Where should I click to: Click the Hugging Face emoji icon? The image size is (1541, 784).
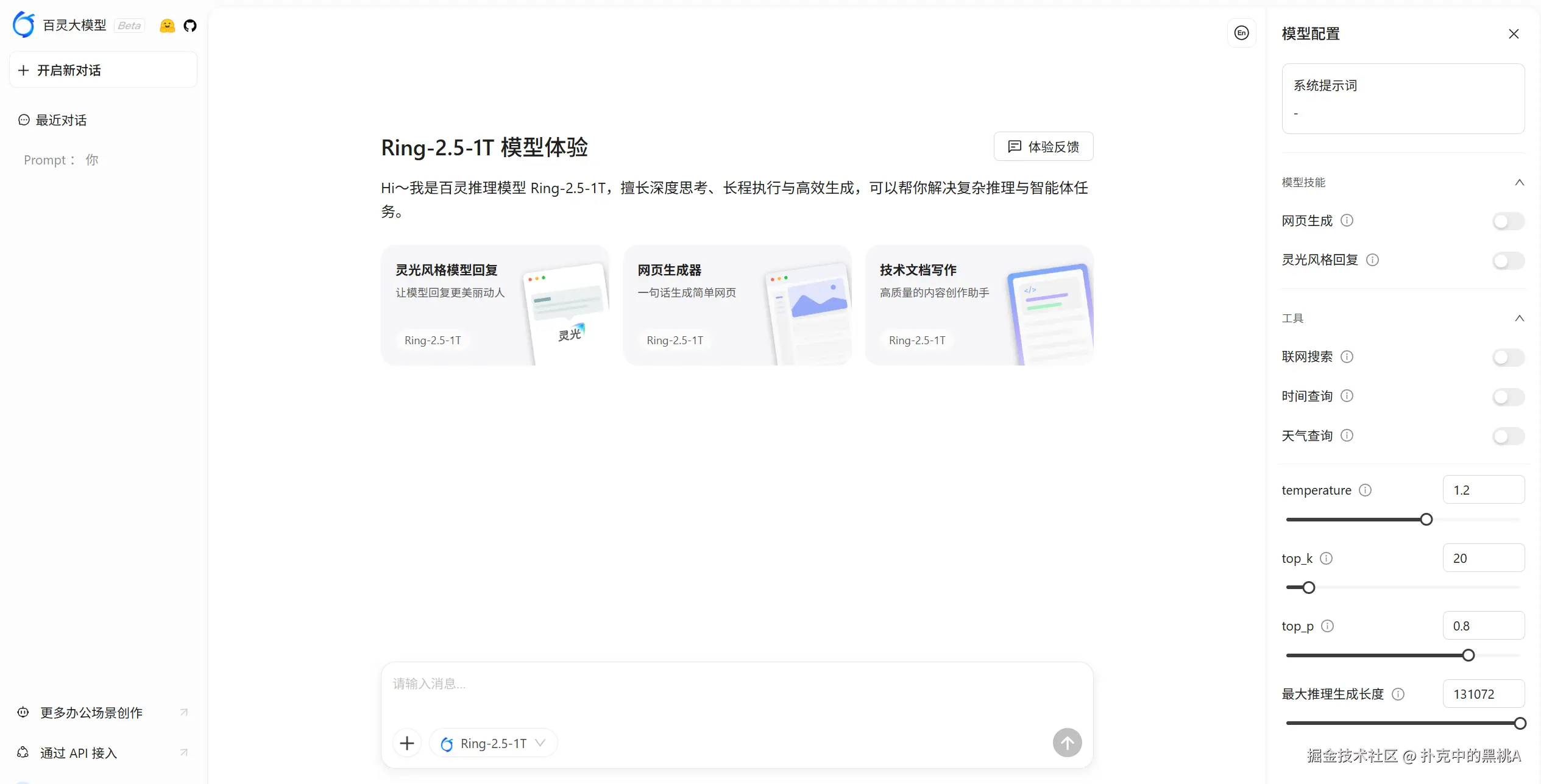tap(167, 26)
